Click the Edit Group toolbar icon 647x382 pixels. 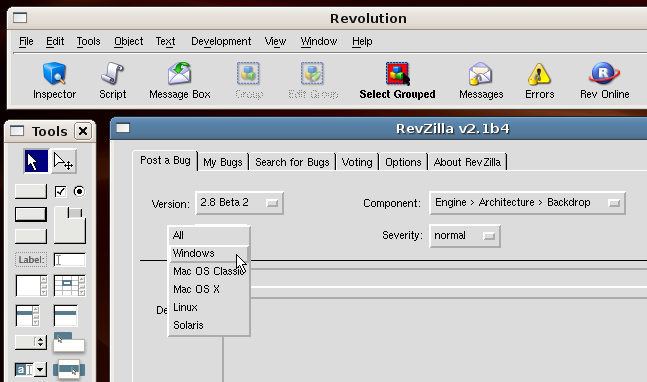click(313, 81)
